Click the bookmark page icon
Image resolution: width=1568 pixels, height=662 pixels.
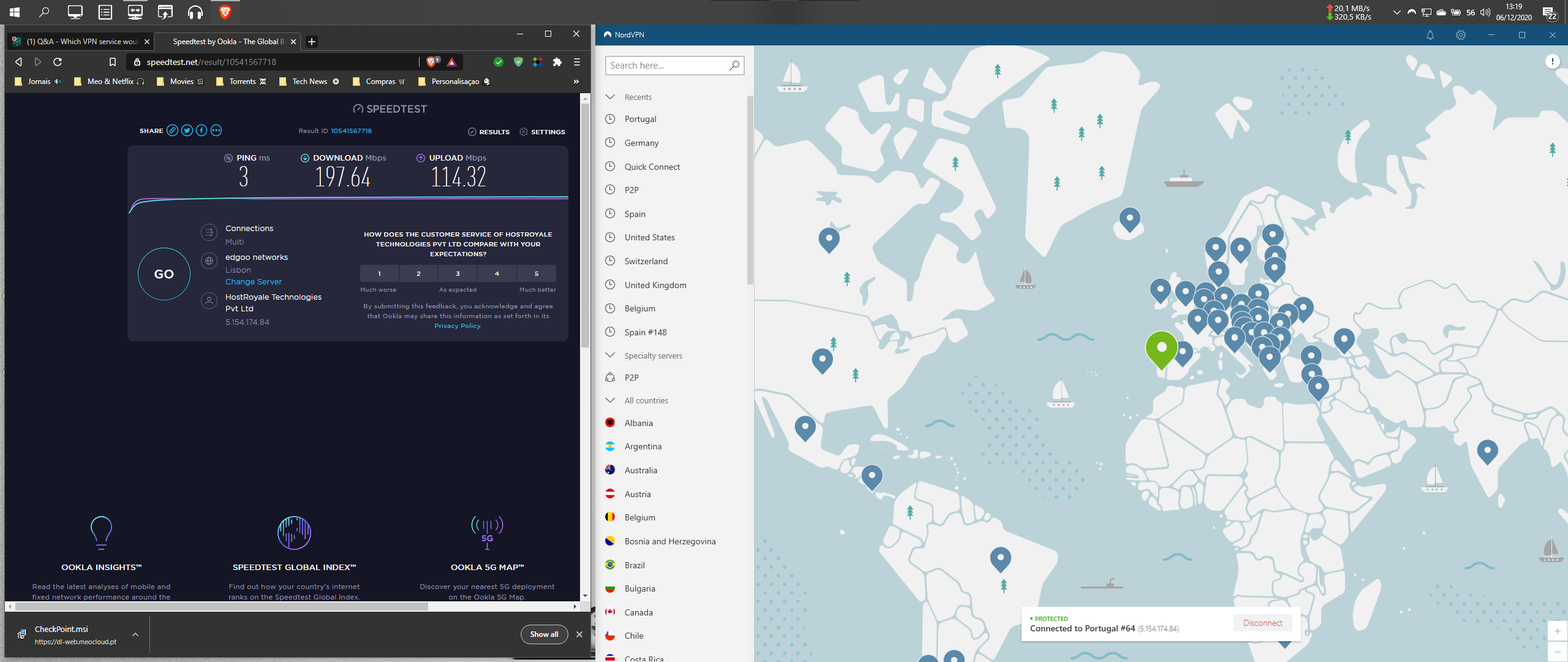point(112,62)
